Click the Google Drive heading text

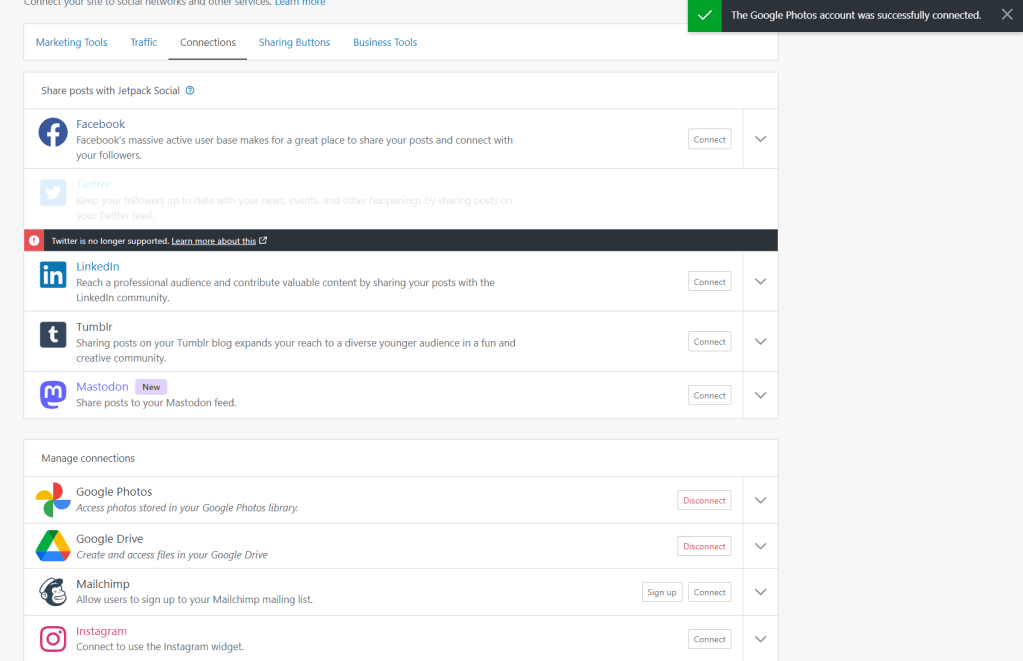[x=110, y=539]
